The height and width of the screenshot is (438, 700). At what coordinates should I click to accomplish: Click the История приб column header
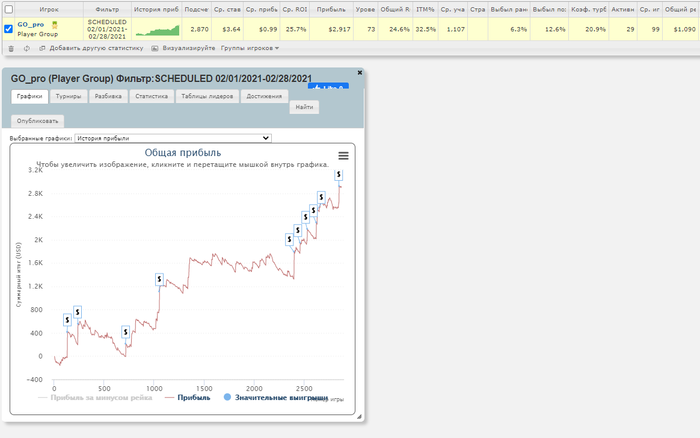pos(156,9)
